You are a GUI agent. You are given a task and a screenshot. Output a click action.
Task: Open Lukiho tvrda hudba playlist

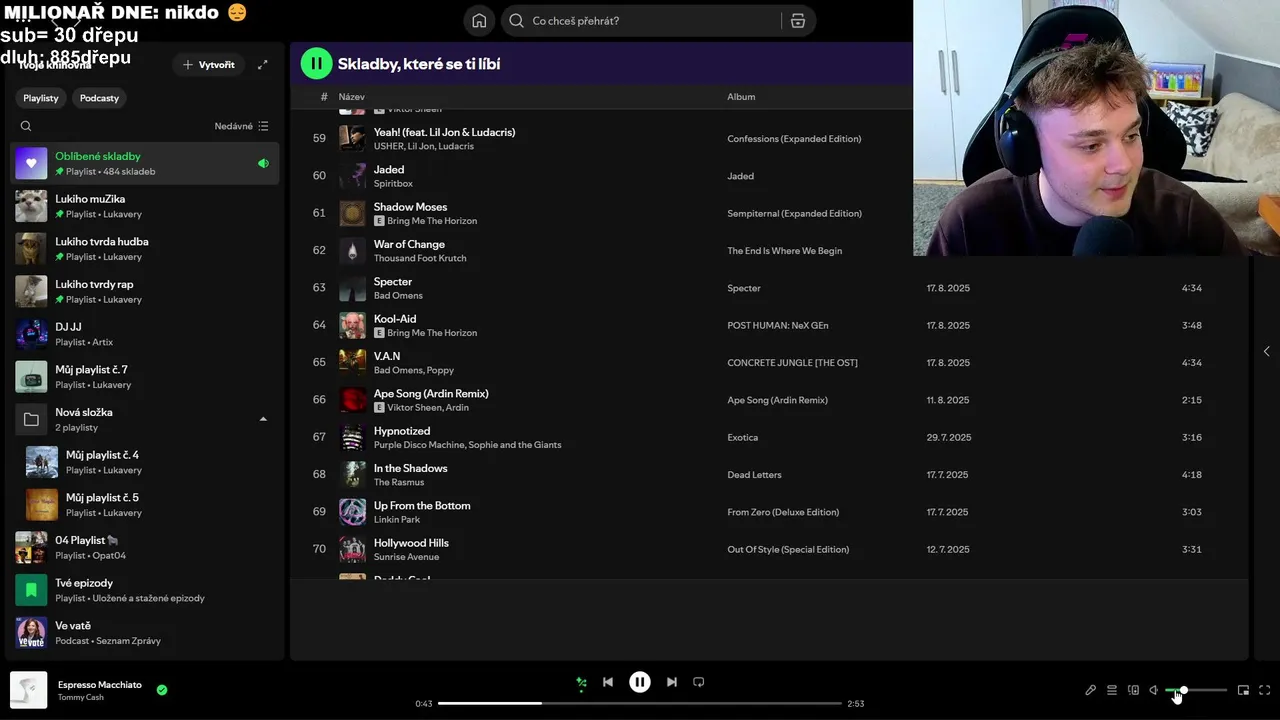145,248
